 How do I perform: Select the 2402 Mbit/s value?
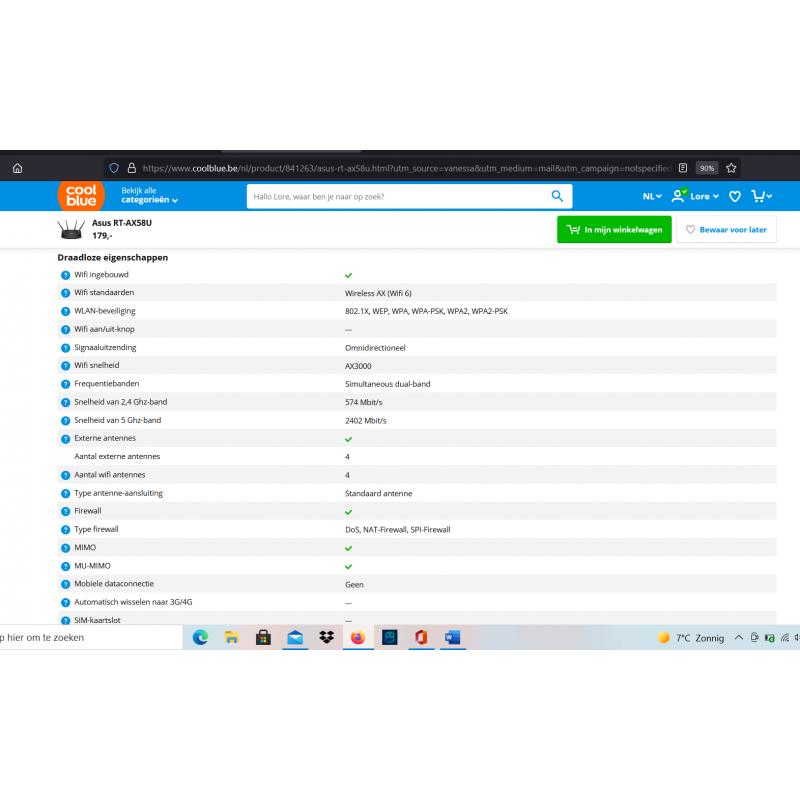pos(366,421)
